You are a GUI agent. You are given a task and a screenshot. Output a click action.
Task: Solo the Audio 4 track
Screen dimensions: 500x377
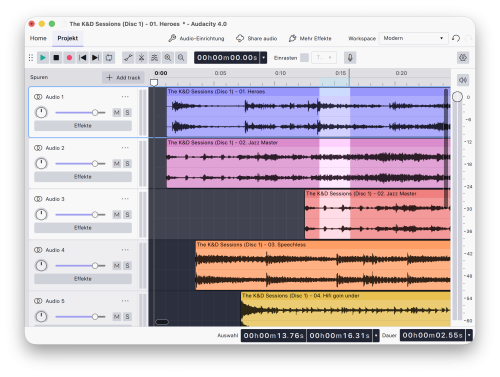127,266
